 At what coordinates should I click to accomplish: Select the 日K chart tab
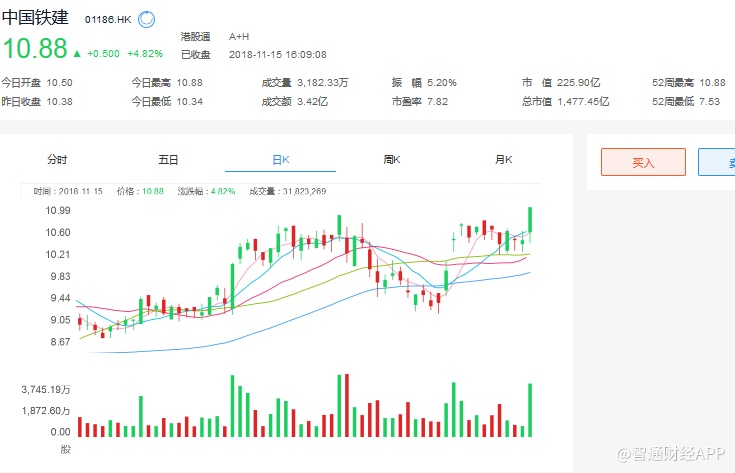click(280, 159)
